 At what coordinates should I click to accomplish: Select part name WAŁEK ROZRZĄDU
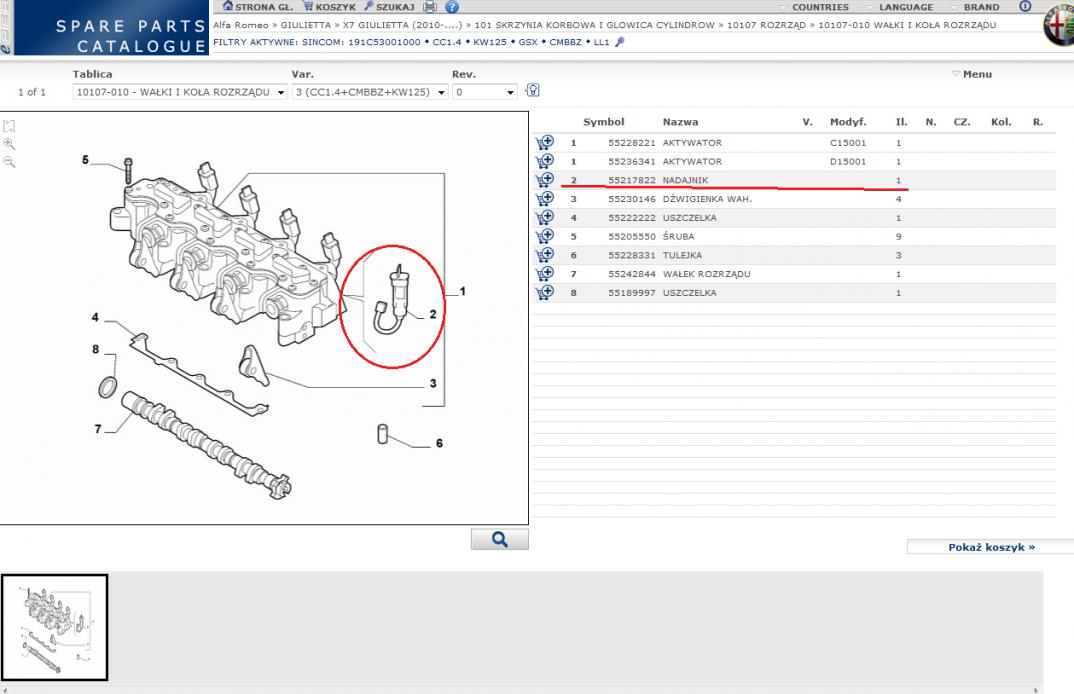706,274
